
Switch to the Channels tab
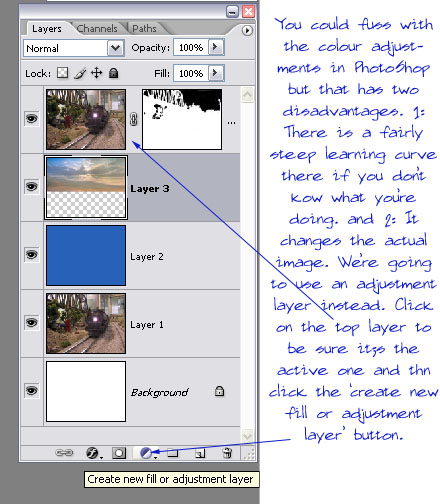point(97,29)
